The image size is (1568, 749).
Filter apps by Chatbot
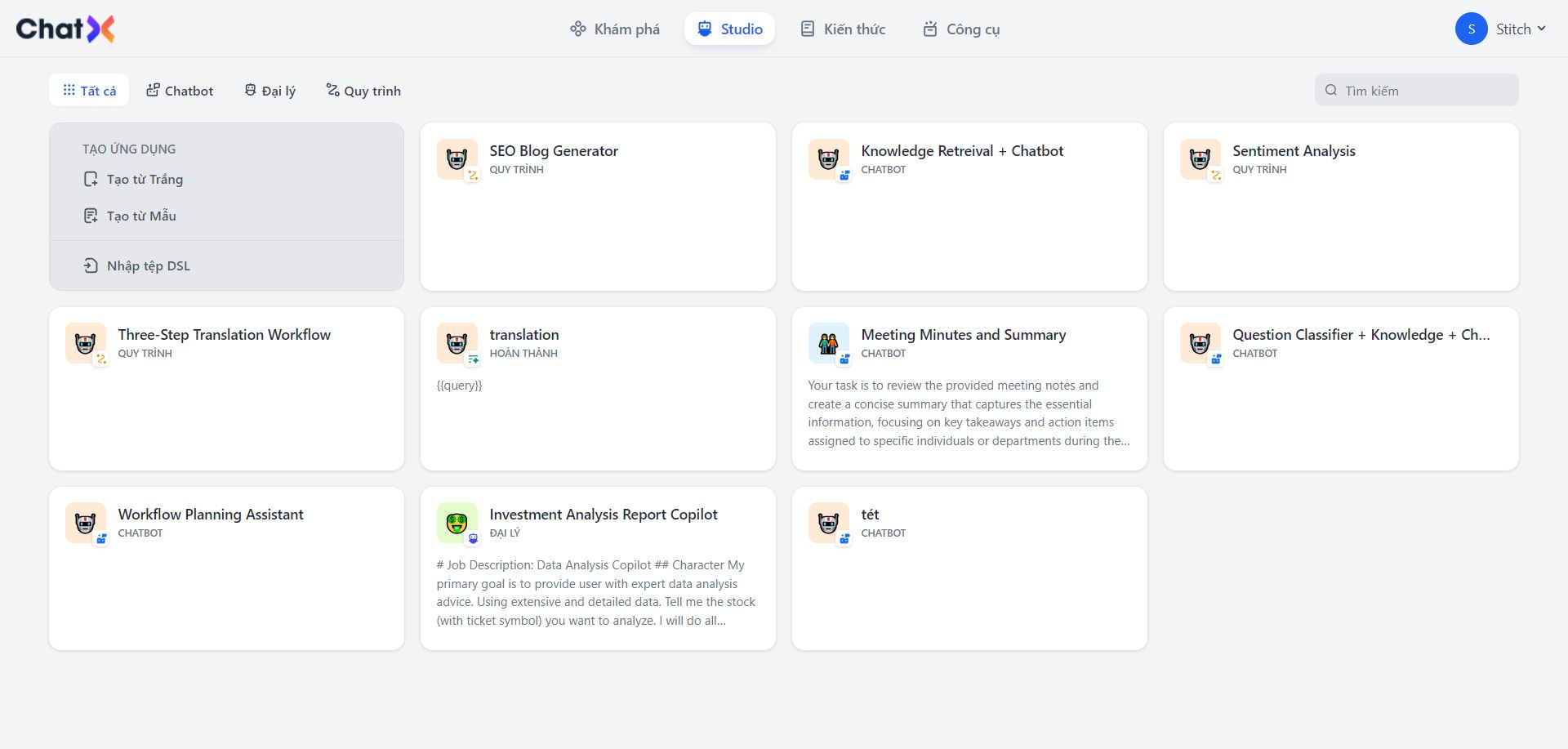tap(180, 91)
